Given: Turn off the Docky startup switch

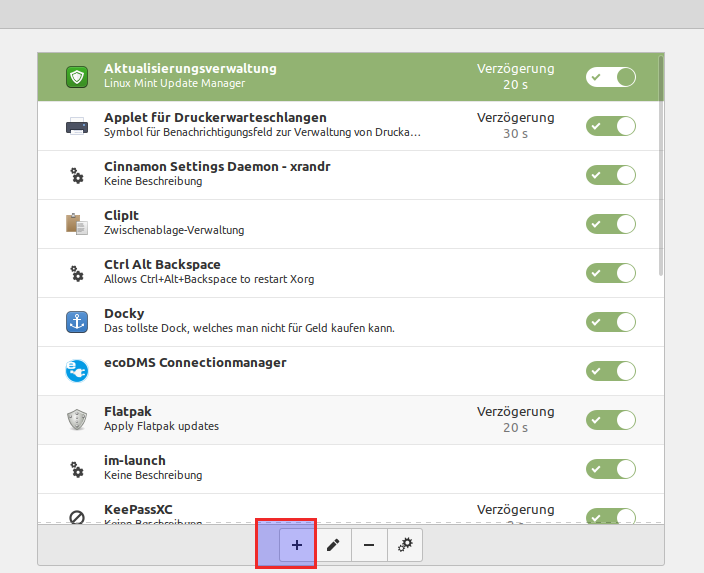Looking at the screenshot, I should pos(611,321).
